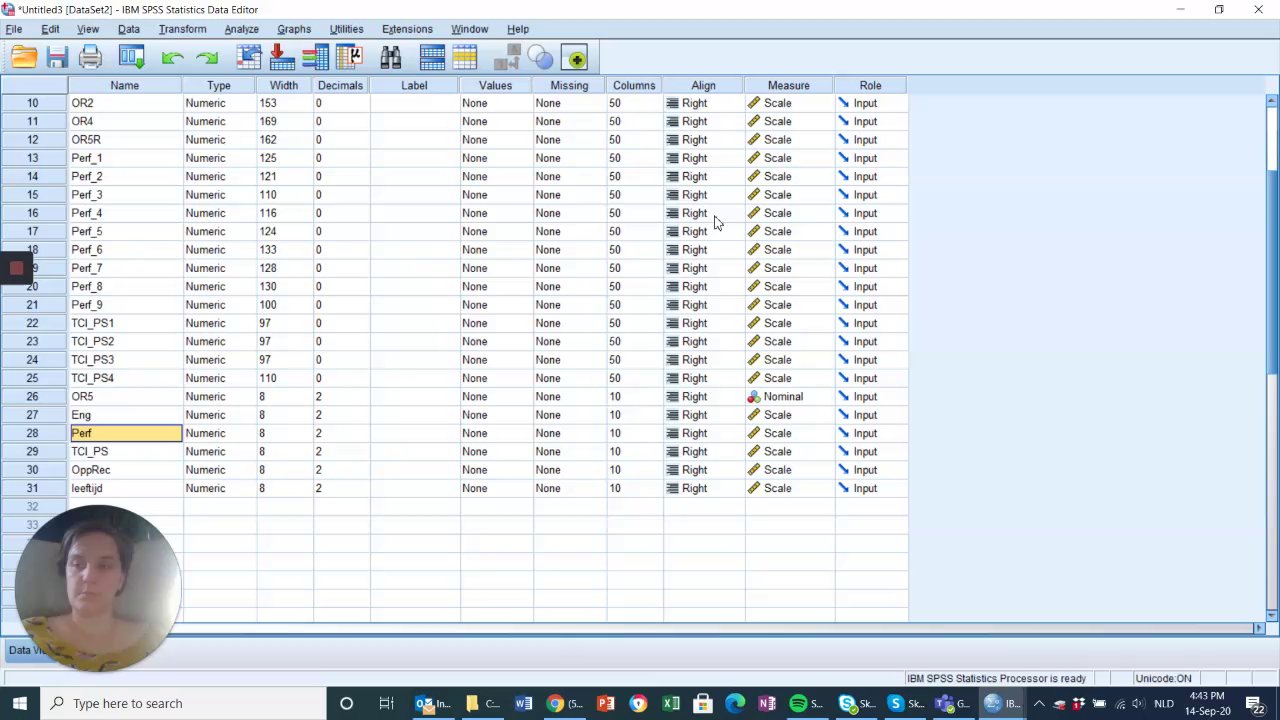Open the Graphs menu
The height and width of the screenshot is (720, 1280).
(x=294, y=29)
